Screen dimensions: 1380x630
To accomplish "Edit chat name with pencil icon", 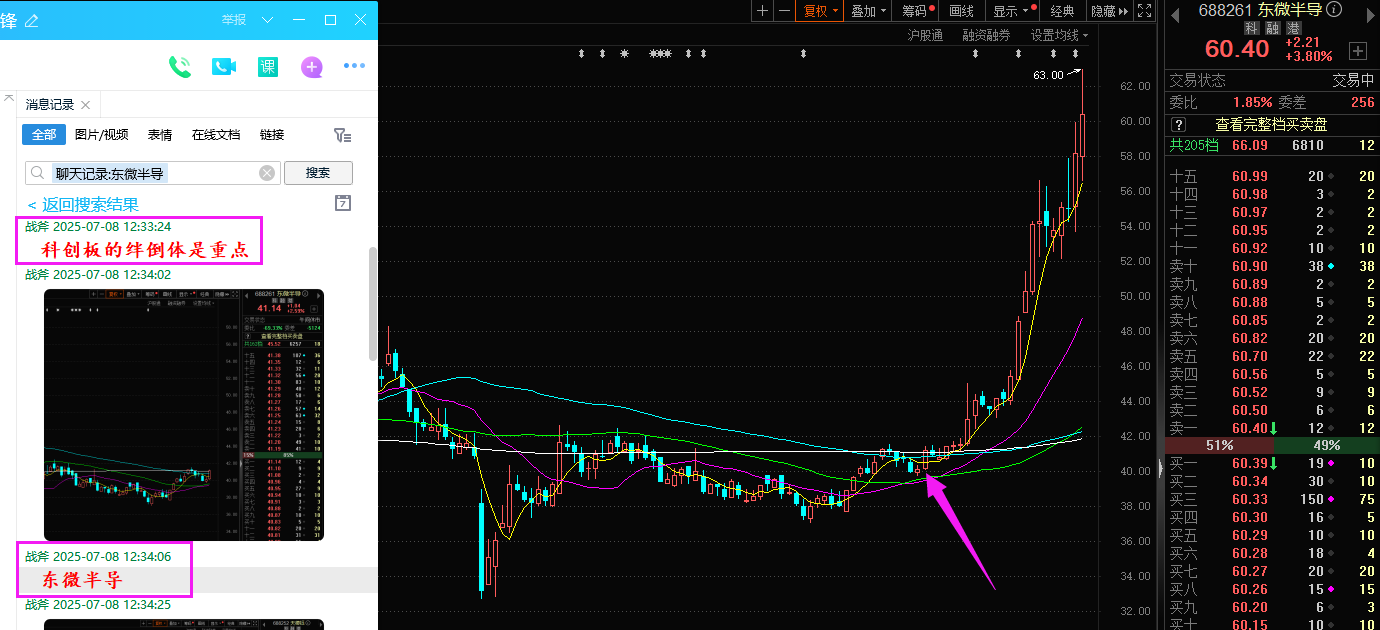I will point(31,20).
